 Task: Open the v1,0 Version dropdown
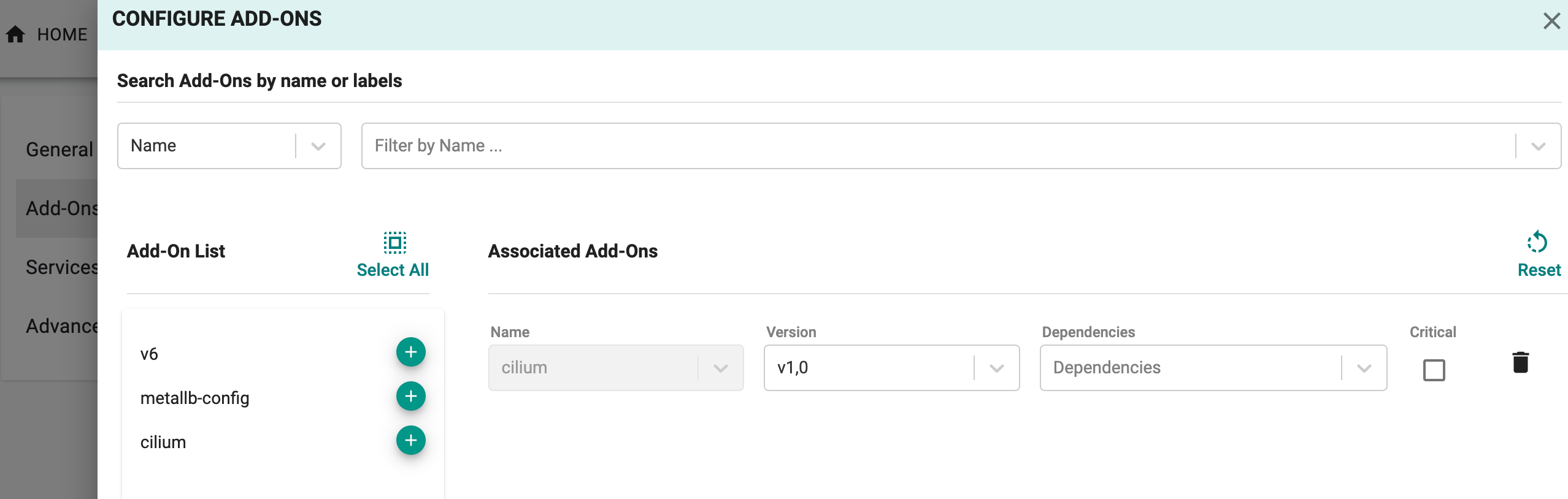[891, 368]
